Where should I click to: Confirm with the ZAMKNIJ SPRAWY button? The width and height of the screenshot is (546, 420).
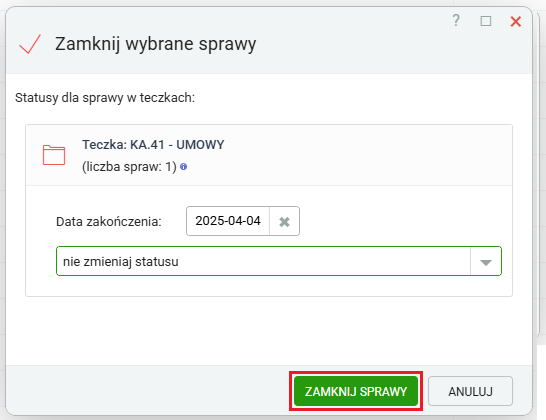click(x=356, y=391)
